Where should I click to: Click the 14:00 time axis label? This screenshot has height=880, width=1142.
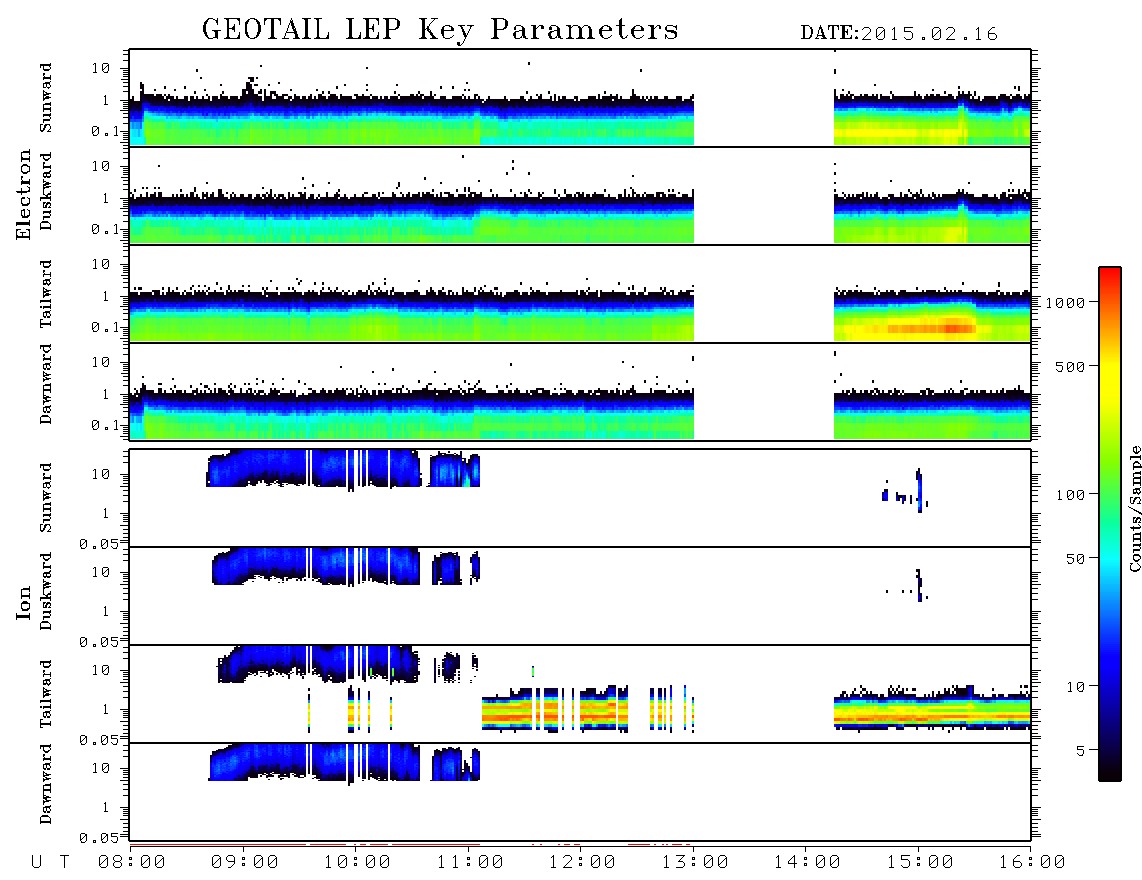coord(807,863)
